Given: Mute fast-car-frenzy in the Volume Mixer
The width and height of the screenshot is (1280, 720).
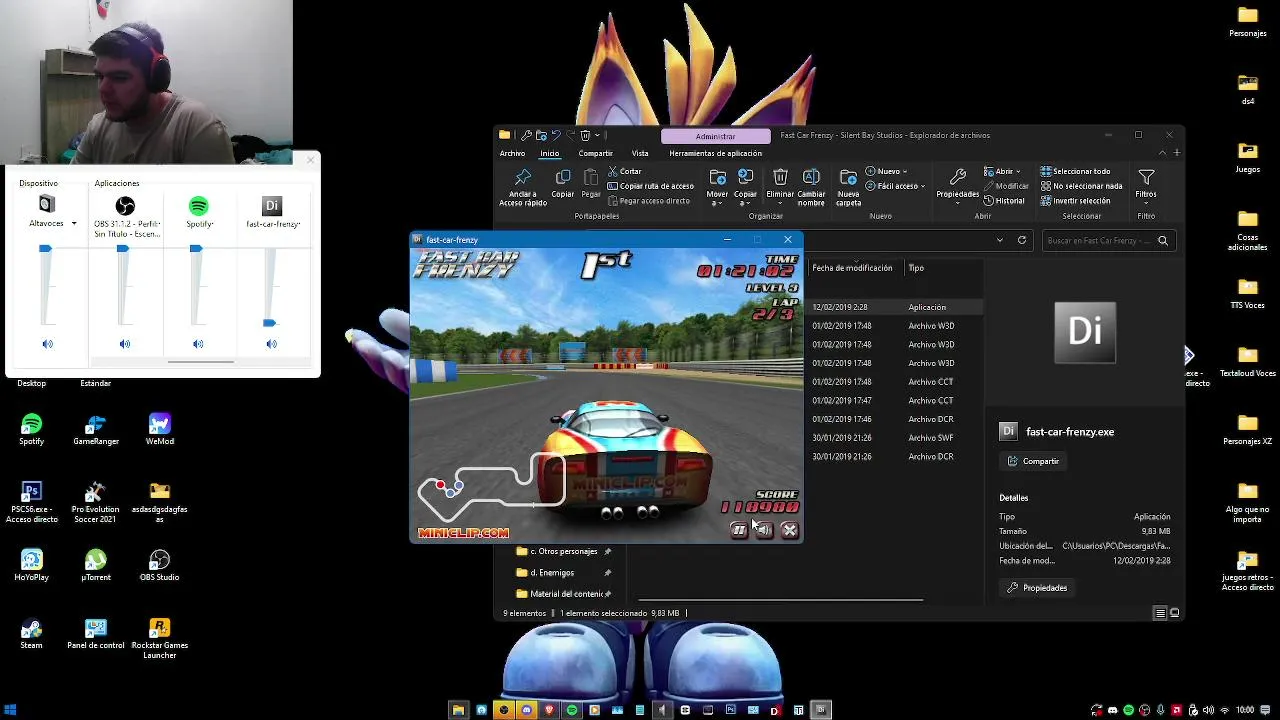Looking at the screenshot, I should click(x=271, y=344).
